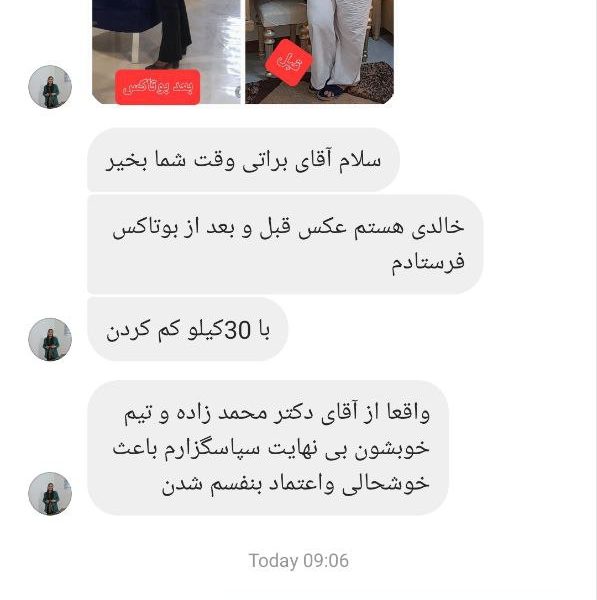Tap the red 'بعد بوتاکس' label
This screenshot has height=600, width=597.
[x=158, y=87]
